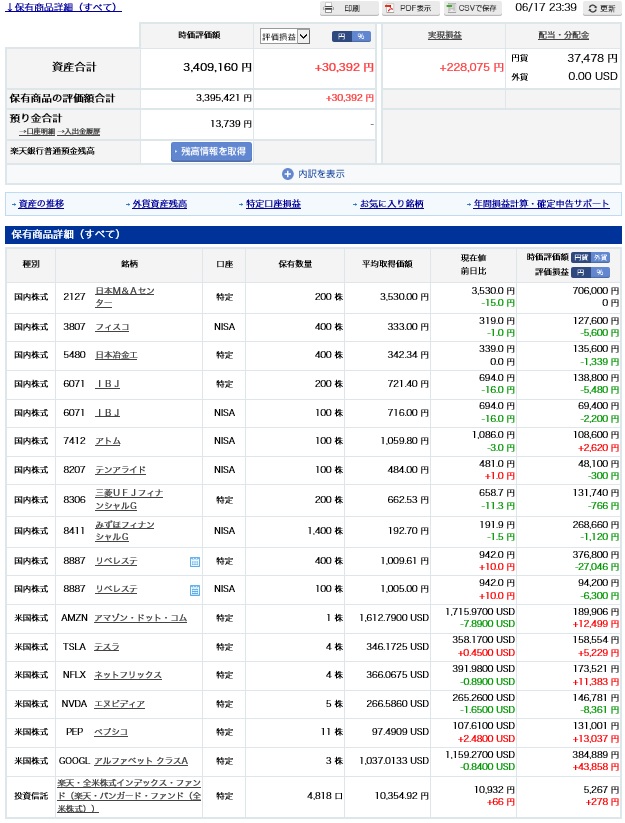Screen dimensions: 625x823
Task: Click memo icon on リベレステ NISA row
Action: 195,590
